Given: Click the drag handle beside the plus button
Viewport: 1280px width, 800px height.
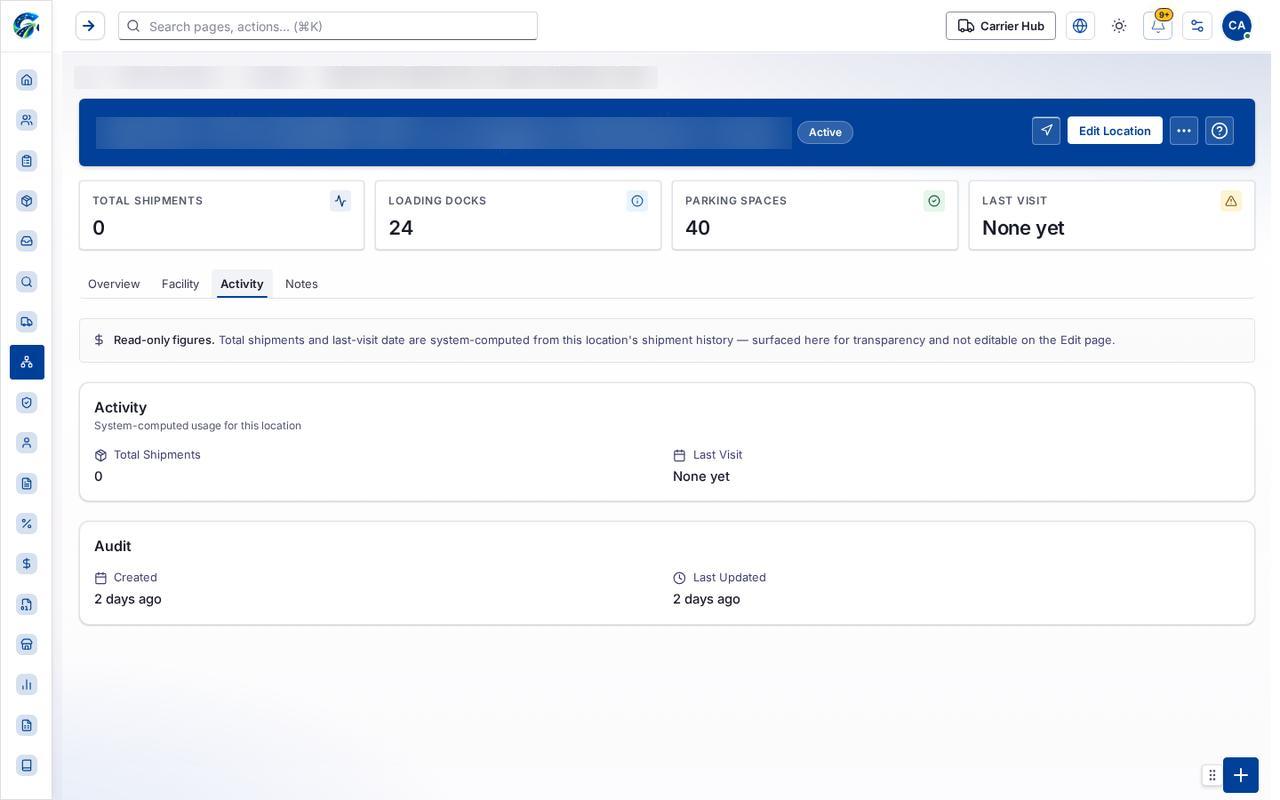Looking at the screenshot, I should click(x=1212, y=775).
